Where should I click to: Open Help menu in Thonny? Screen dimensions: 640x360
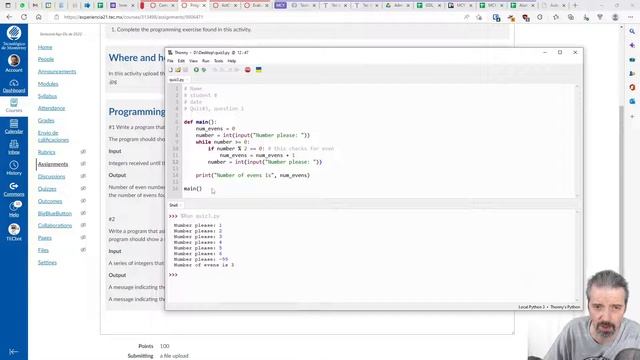[232, 61]
